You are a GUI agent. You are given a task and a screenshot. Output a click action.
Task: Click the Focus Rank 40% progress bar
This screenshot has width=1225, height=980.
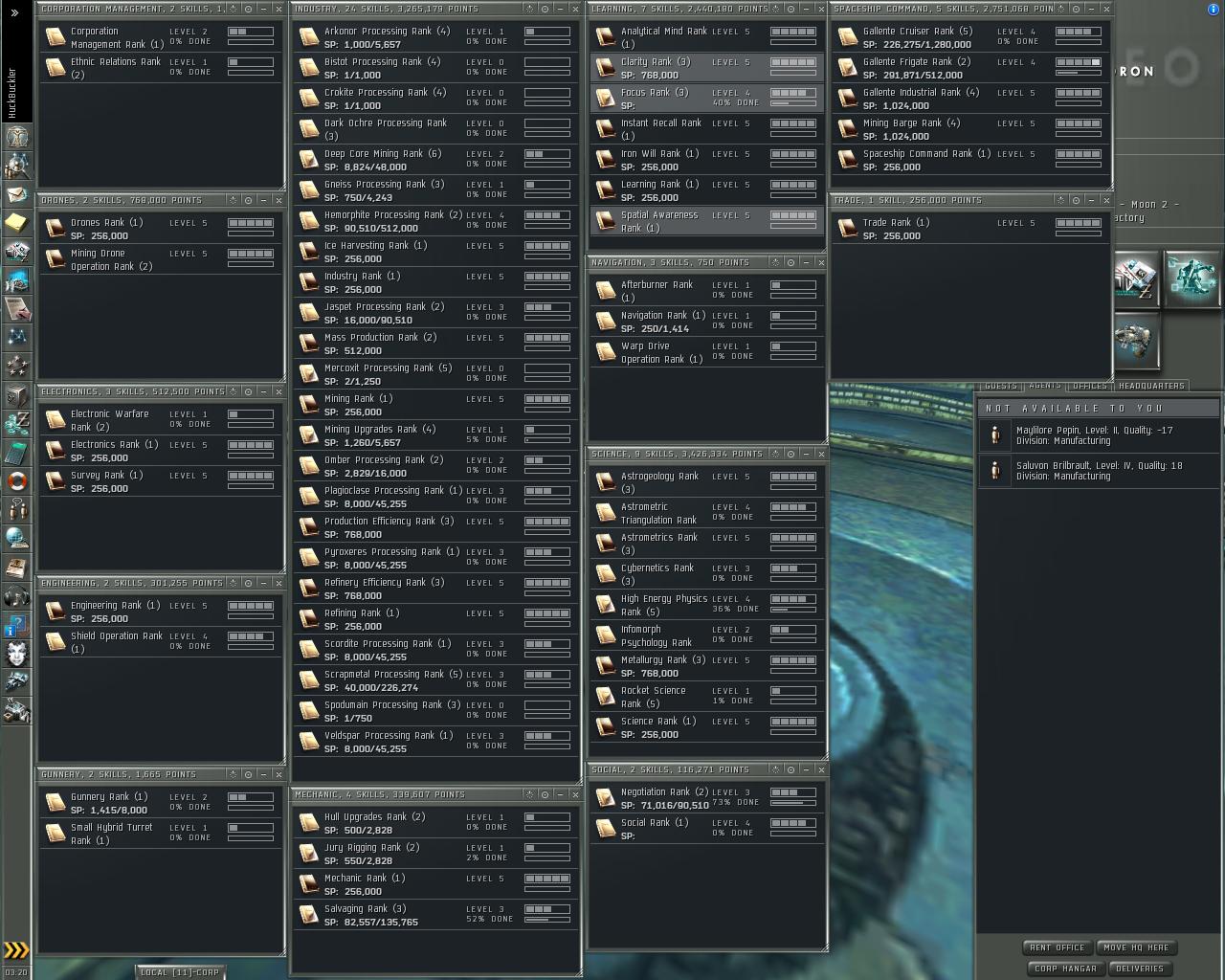pyautogui.click(x=793, y=103)
